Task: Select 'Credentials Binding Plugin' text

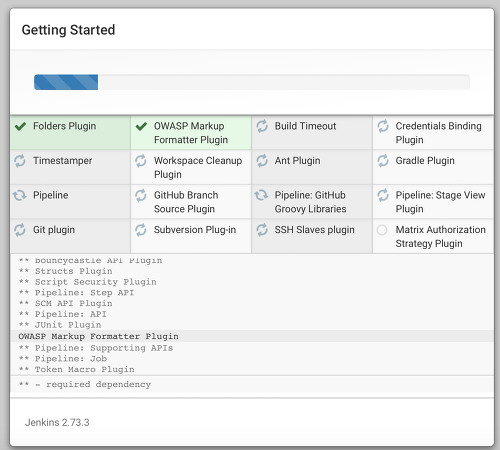Action: coord(438,133)
